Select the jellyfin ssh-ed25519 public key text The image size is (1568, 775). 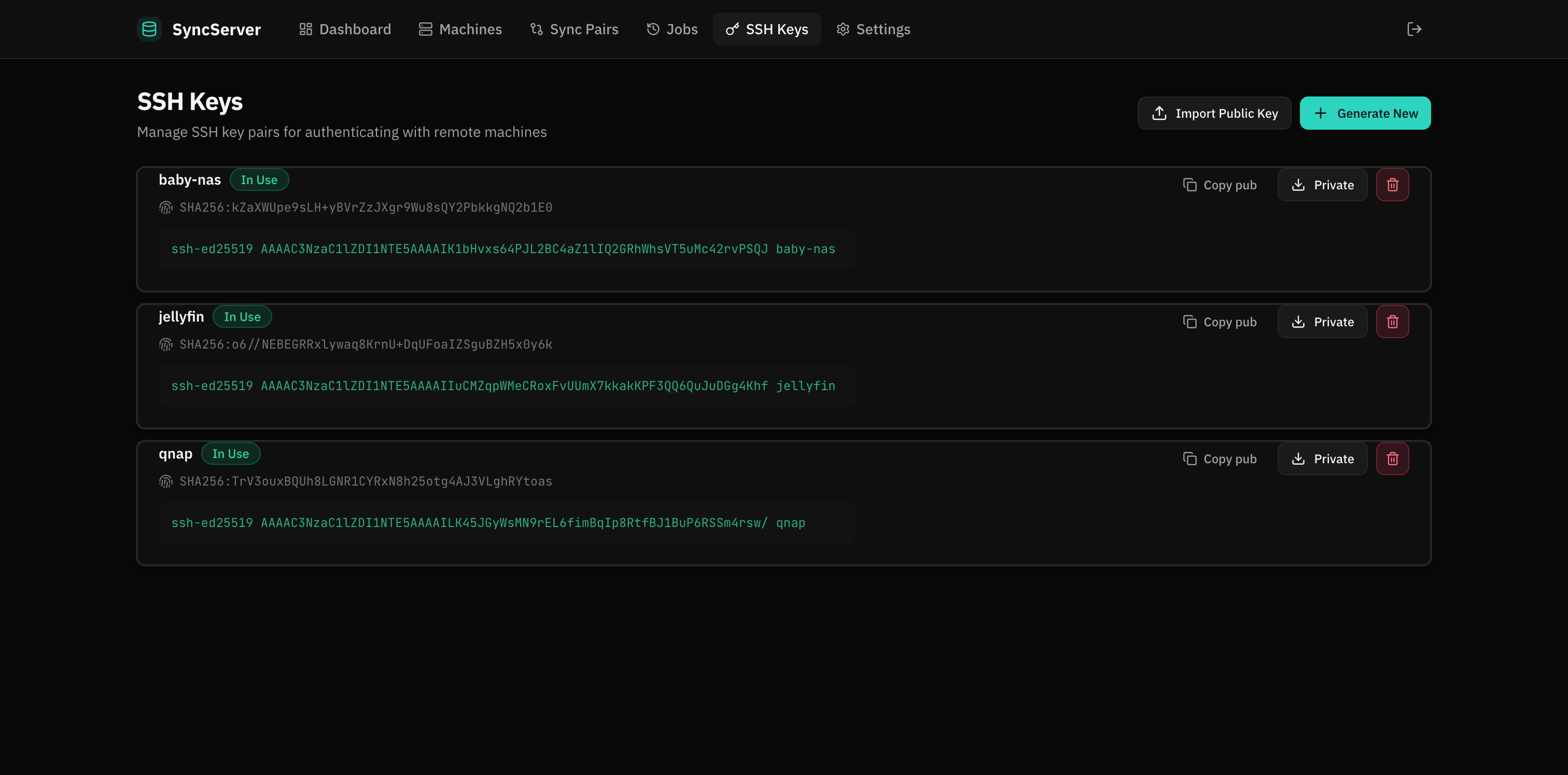[x=503, y=386]
